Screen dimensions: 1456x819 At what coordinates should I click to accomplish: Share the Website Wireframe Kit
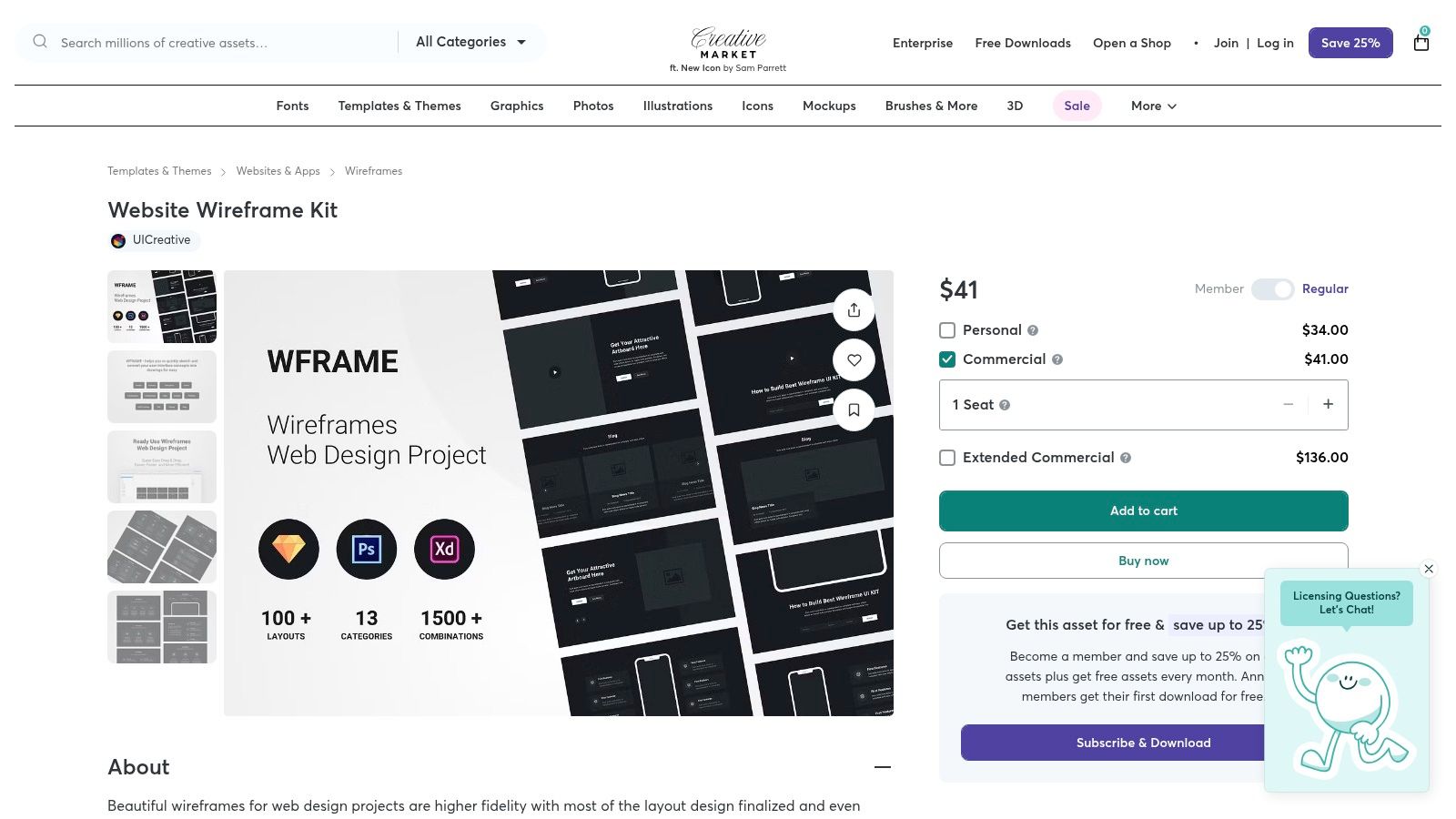point(854,309)
